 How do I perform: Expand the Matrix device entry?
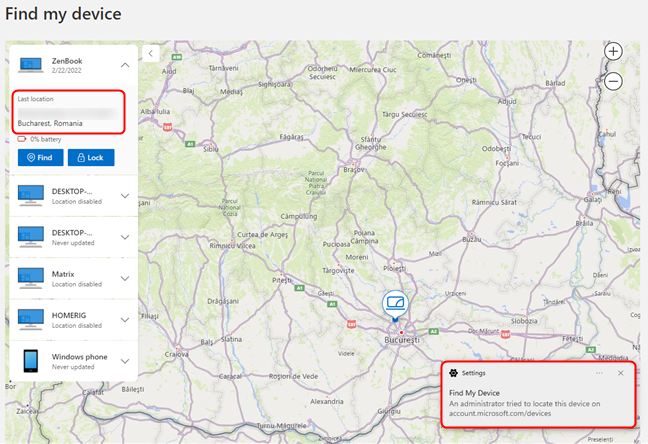click(x=125, y=278)
